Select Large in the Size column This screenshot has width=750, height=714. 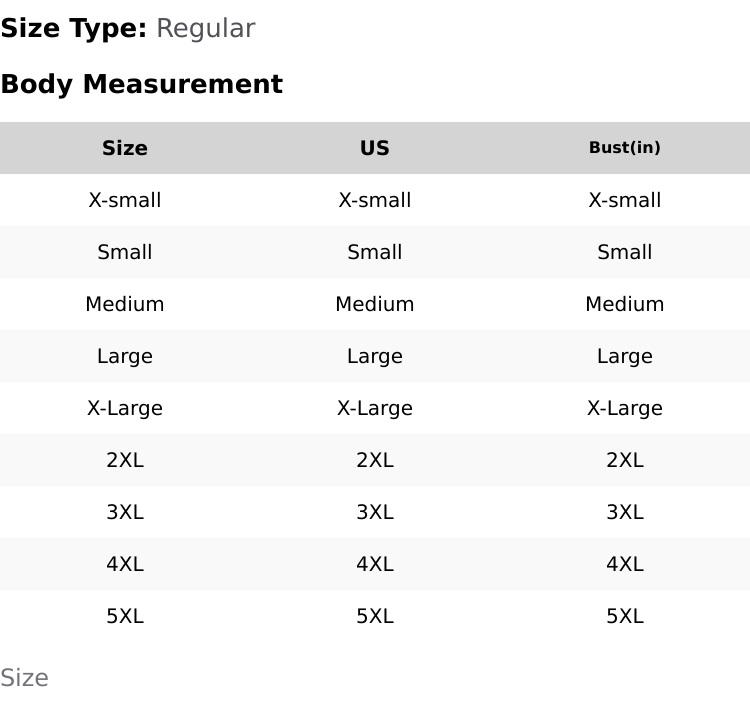tap(125, 356)
